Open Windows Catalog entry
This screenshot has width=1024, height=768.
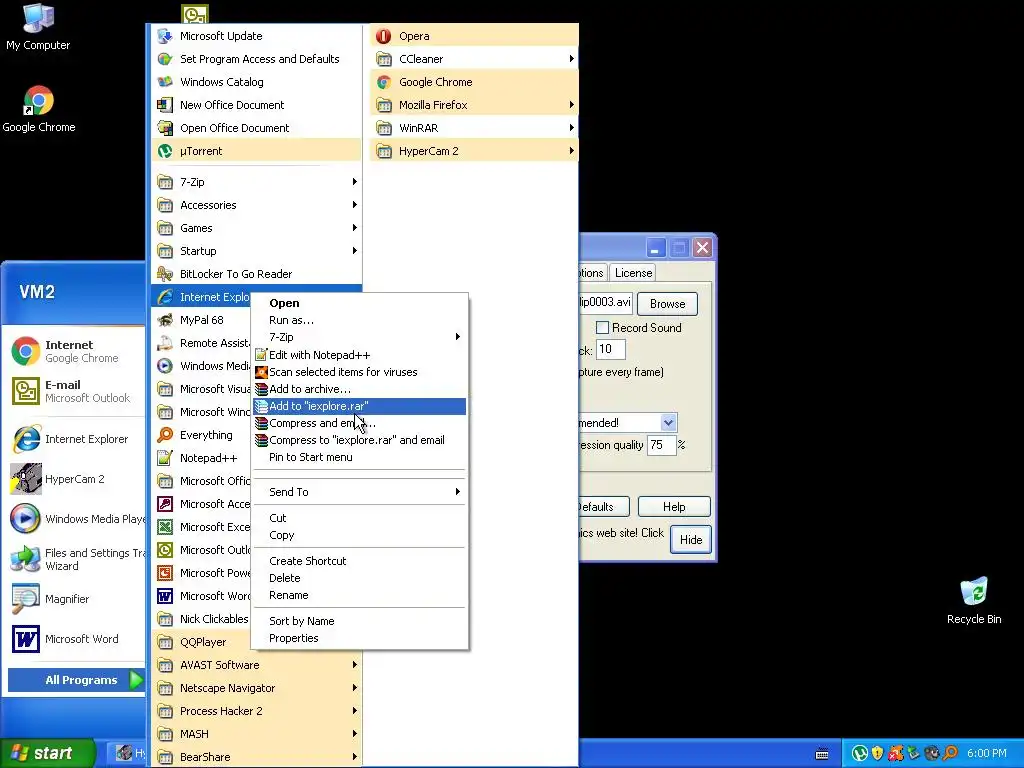pos(256,82)
